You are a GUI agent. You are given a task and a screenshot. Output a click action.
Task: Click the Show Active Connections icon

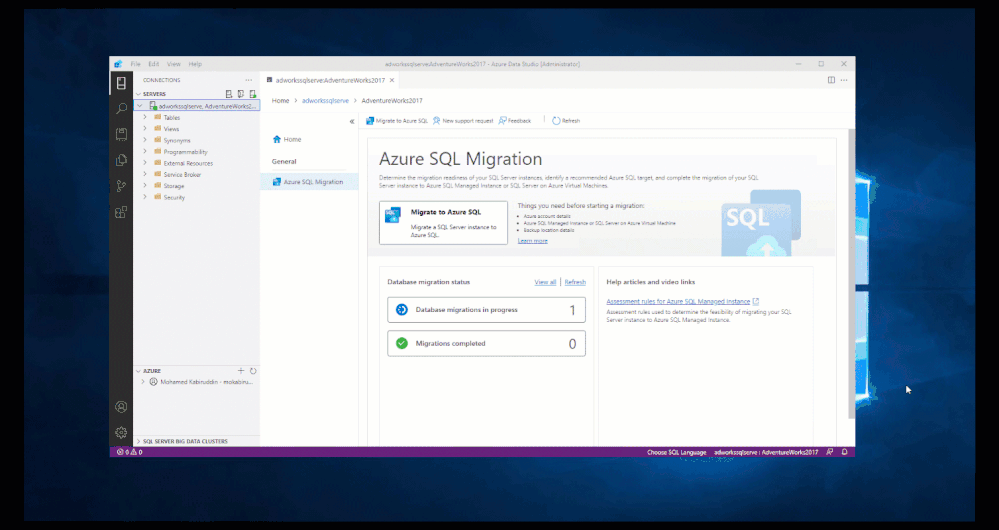pos(253,94)
